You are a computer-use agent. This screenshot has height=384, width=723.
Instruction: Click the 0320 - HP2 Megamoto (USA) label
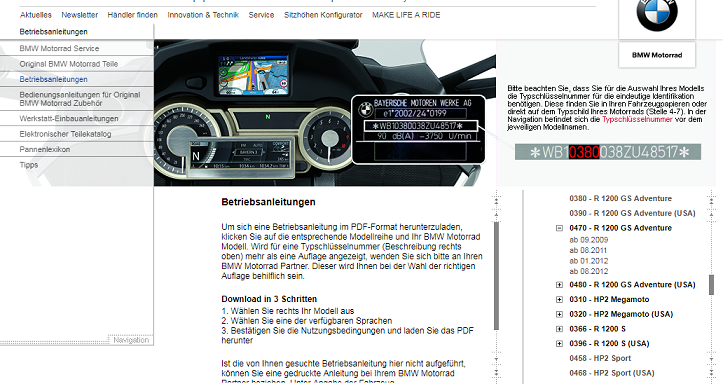[621, 314]
